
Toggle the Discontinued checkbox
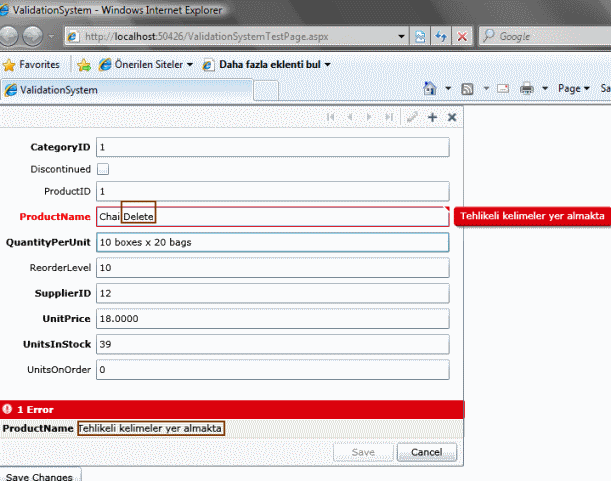point(103,169)
